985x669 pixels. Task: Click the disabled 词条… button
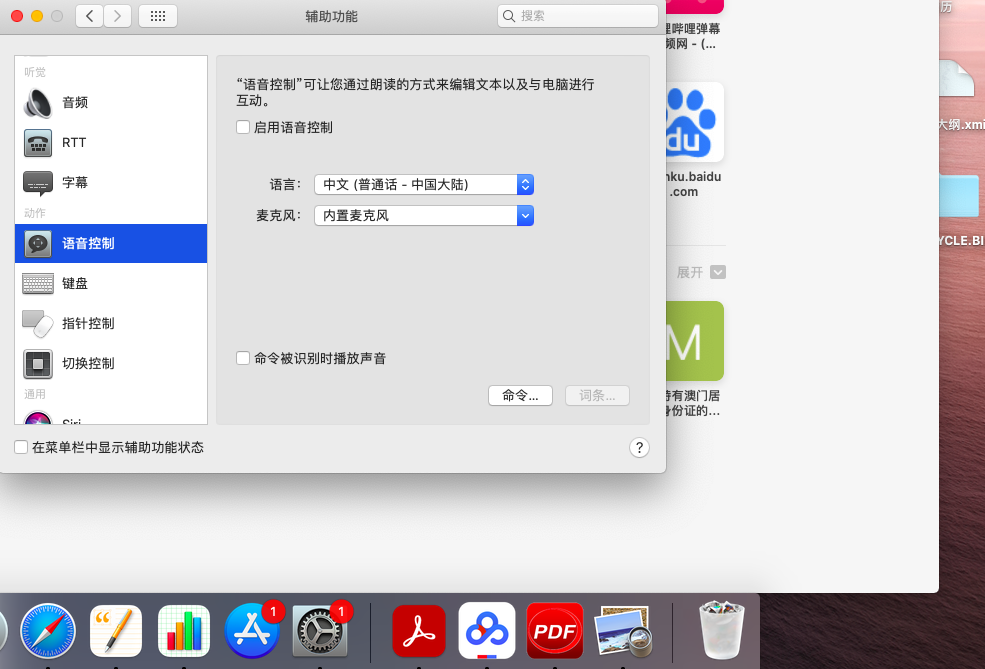[x=597, y=395]
